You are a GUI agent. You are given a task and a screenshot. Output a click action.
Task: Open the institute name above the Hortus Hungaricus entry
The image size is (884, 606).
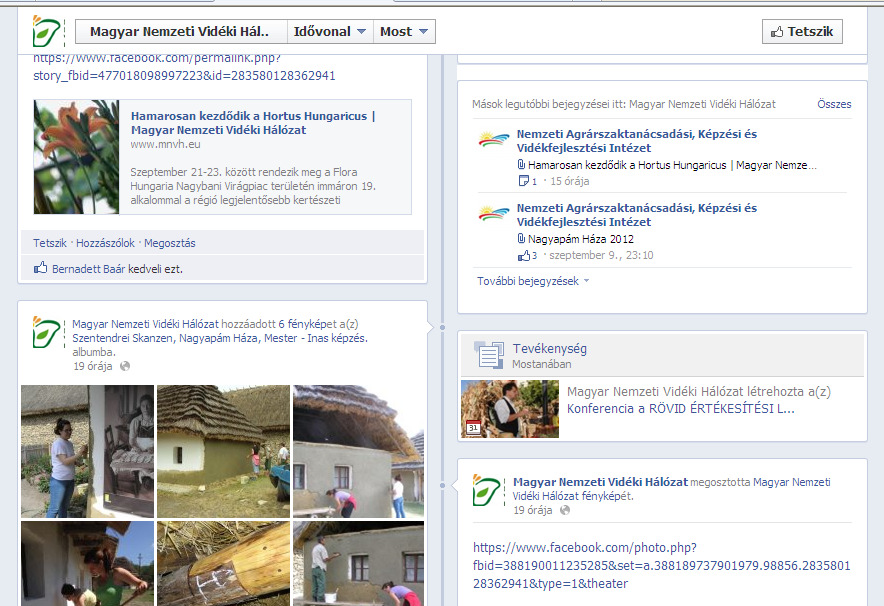pos(637,141)
